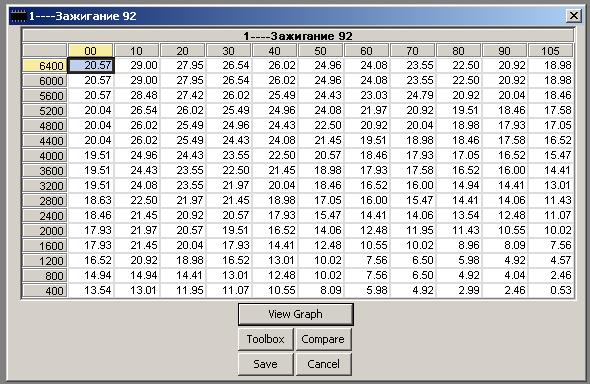Click cell 4.04 in row 800
The width and height of the screenshot is (590, 384).
[x=505, y=275]
